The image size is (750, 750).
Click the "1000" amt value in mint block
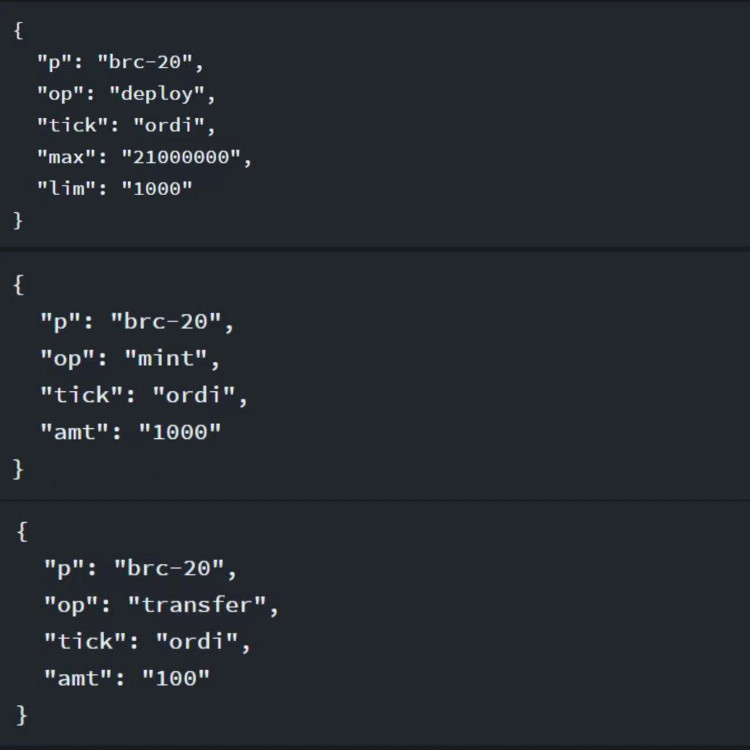180,432
